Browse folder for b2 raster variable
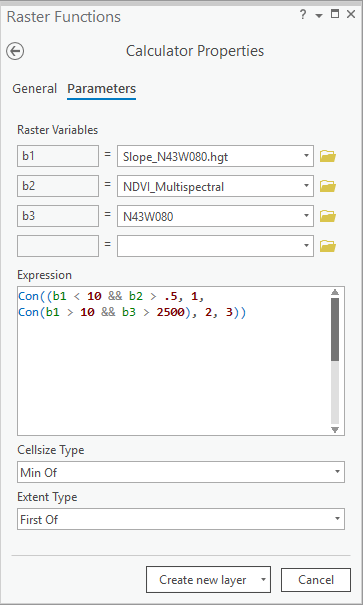Viewport: 363px width, 605px height. (328, 186)
